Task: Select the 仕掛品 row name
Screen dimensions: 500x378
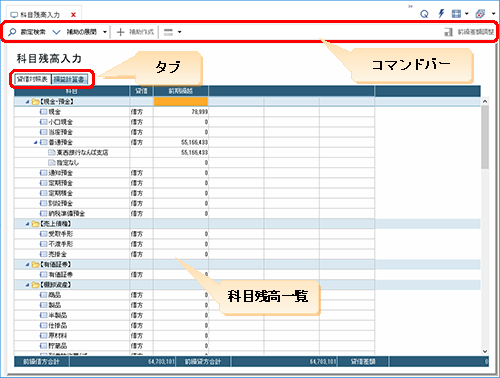Action: click(58, 325)
